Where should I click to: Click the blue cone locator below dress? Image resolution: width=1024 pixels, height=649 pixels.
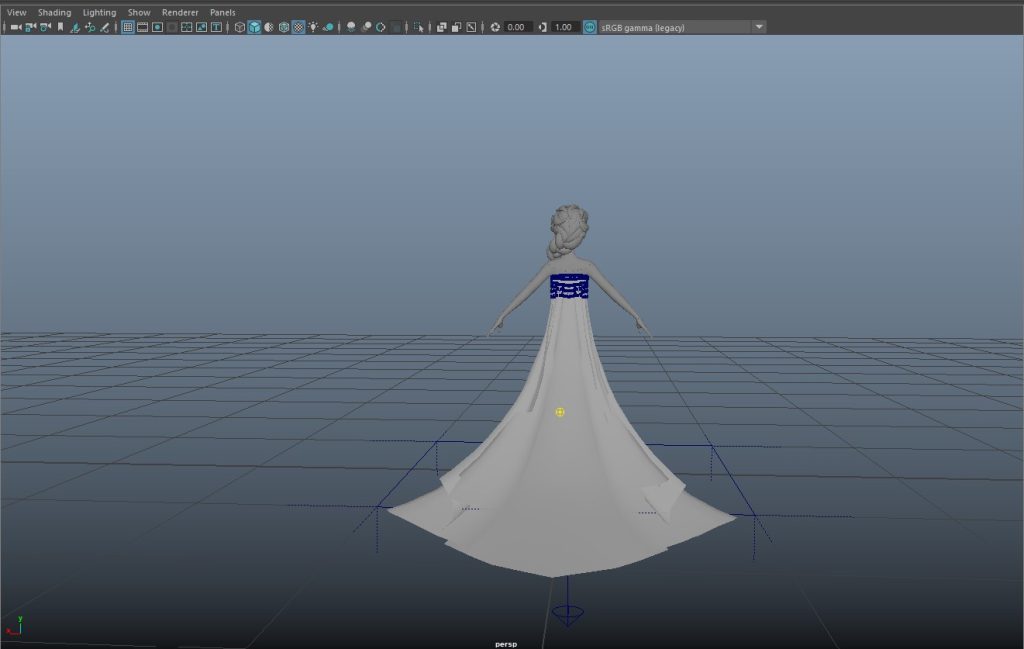point(568,614)
